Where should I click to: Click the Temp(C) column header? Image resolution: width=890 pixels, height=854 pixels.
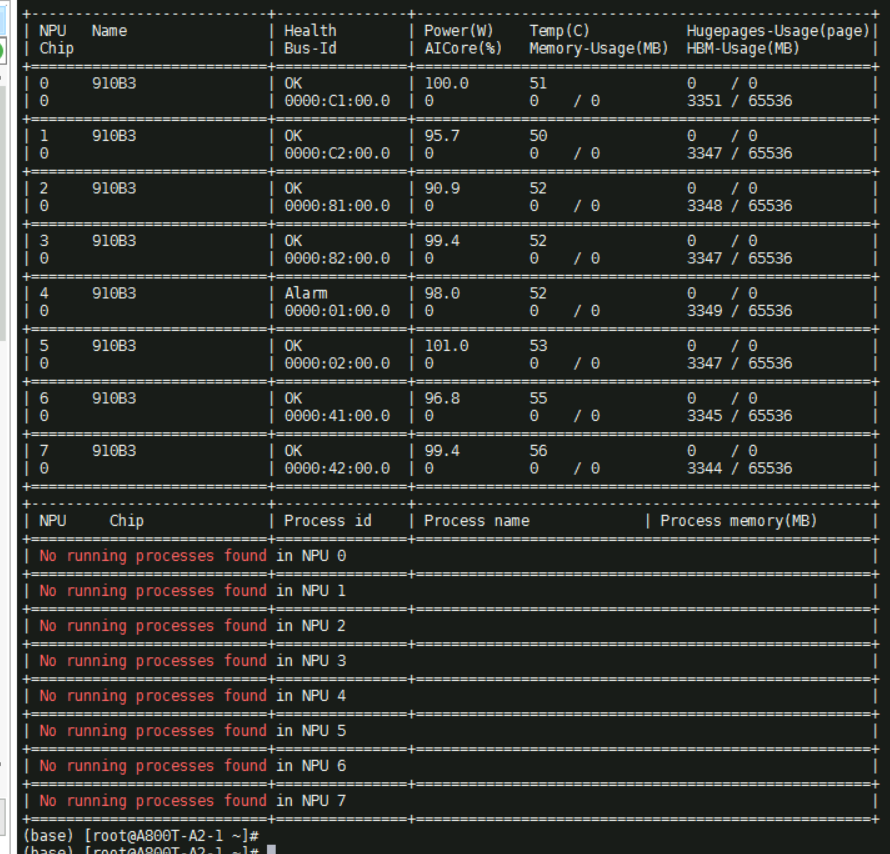[560, 31]
